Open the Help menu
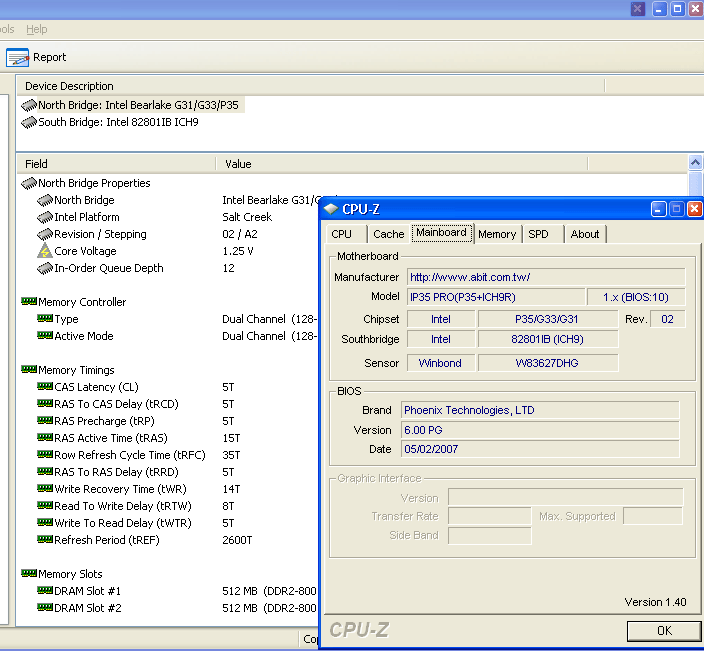 click(36, 30)
